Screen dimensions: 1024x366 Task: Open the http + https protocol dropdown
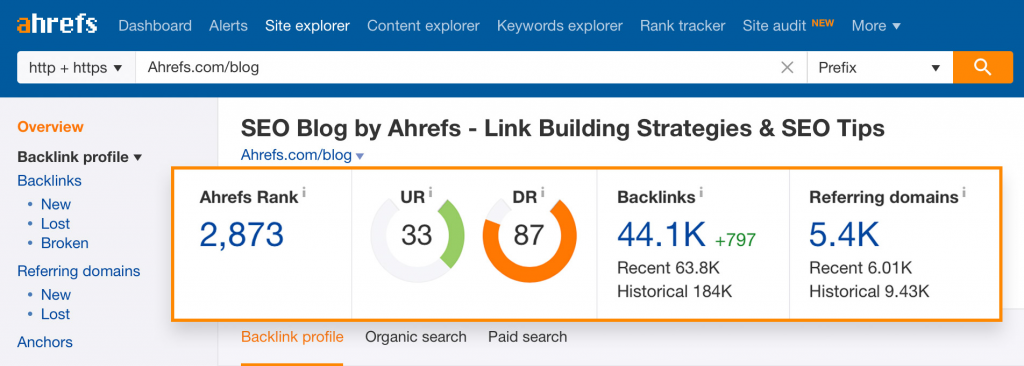[76, 67]
